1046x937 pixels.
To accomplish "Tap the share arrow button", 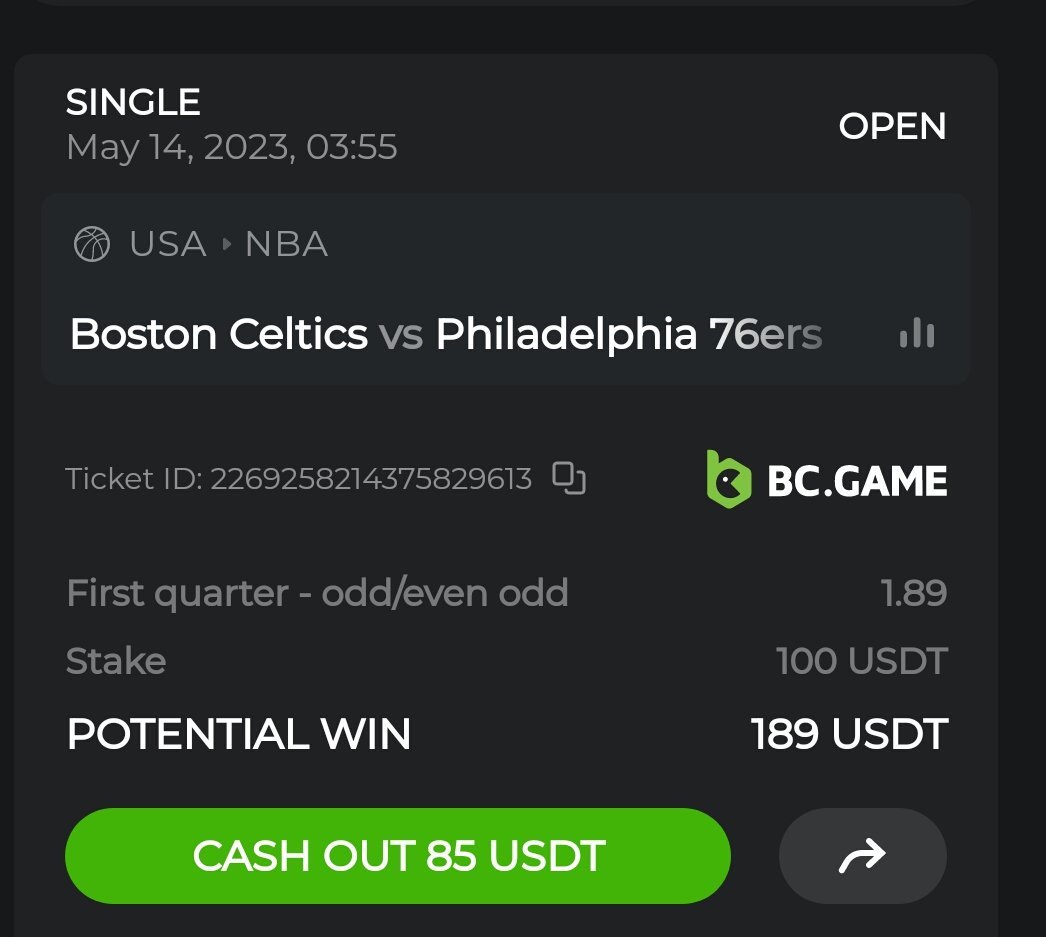I will click(x=862, y=856).
